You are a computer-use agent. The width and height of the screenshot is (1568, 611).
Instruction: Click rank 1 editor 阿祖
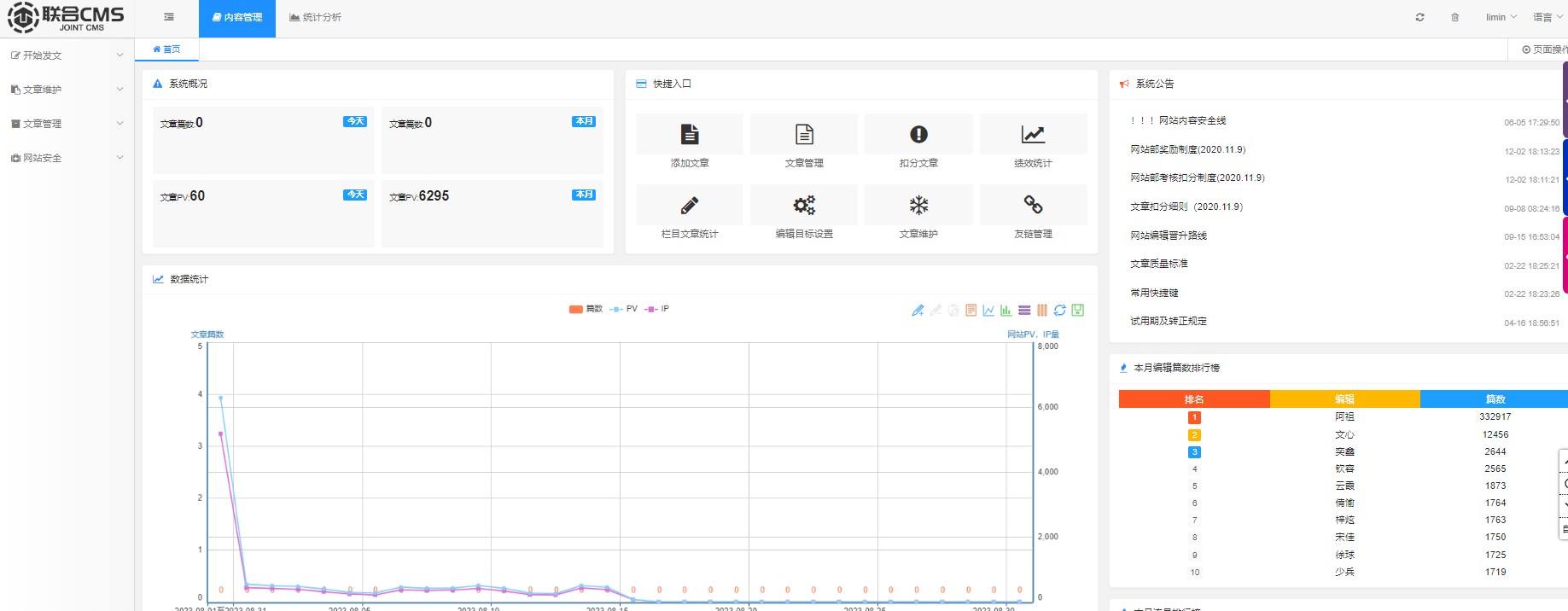(1345, 417)
